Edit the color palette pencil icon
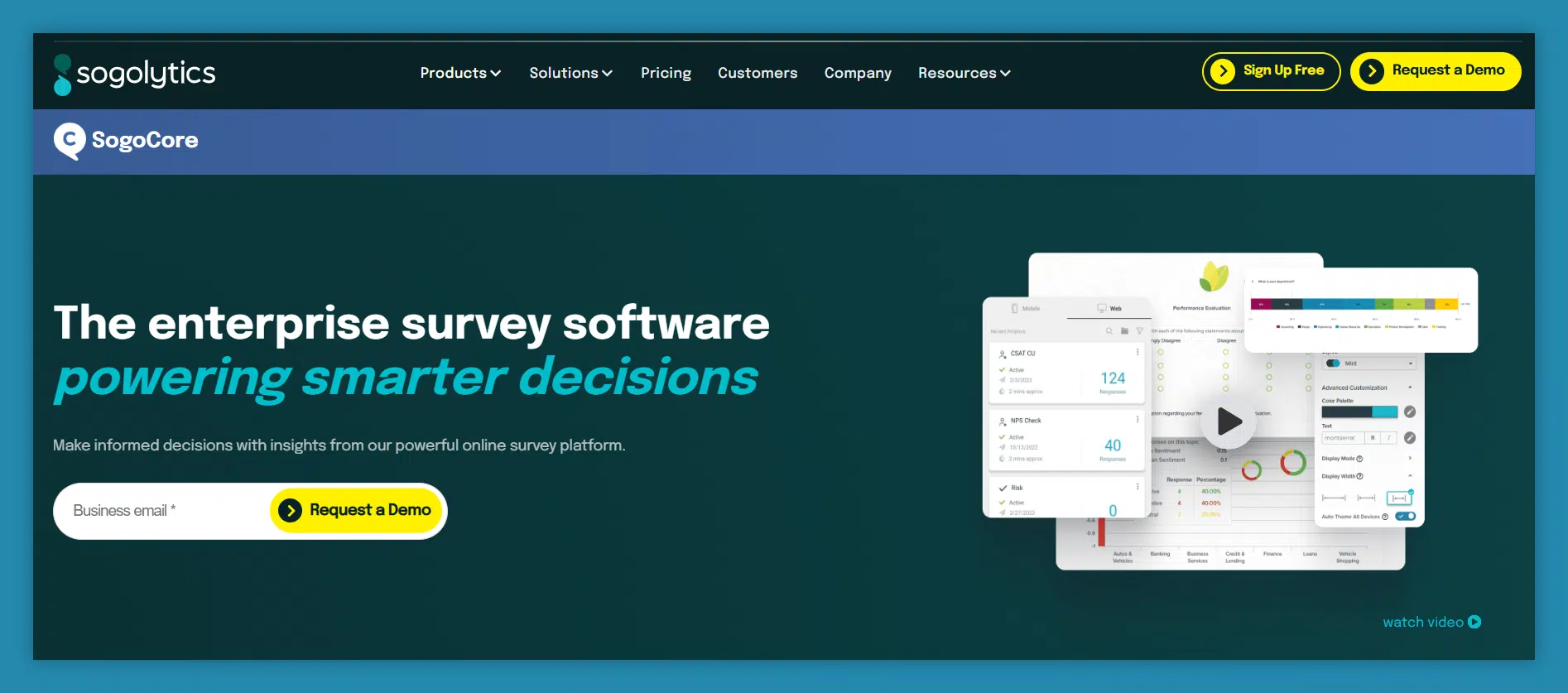The width and height of the screenshot is (1568, 693). click(x=1410, y=411)
